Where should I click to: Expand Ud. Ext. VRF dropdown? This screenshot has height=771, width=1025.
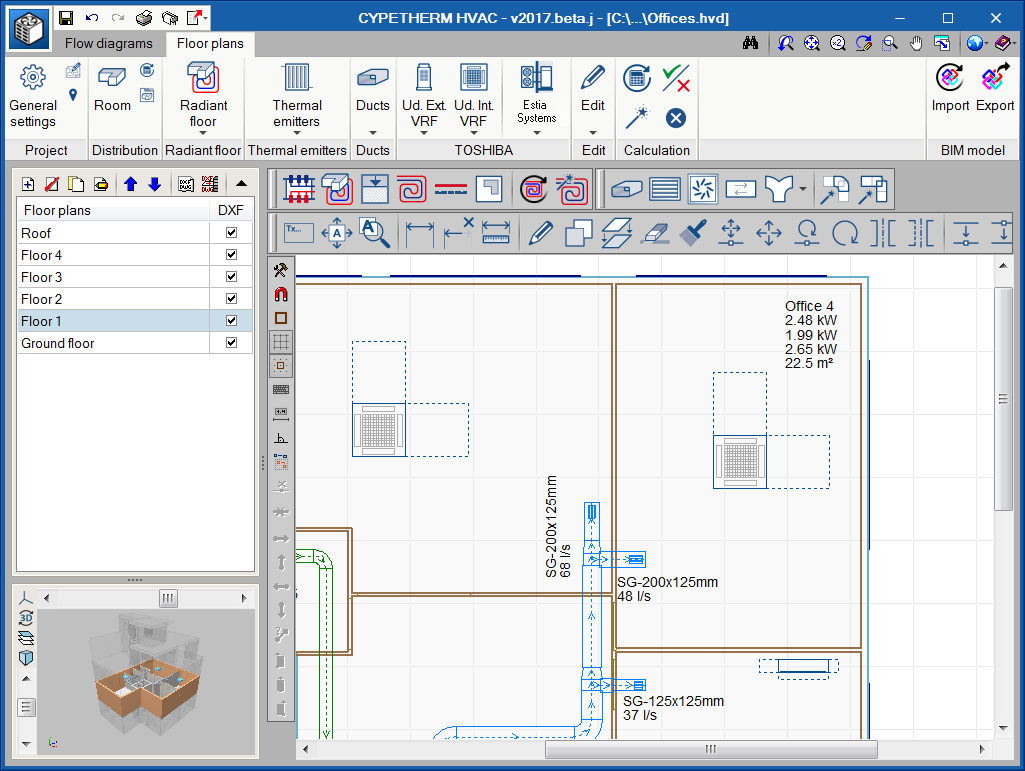click(x=424, y=133)
